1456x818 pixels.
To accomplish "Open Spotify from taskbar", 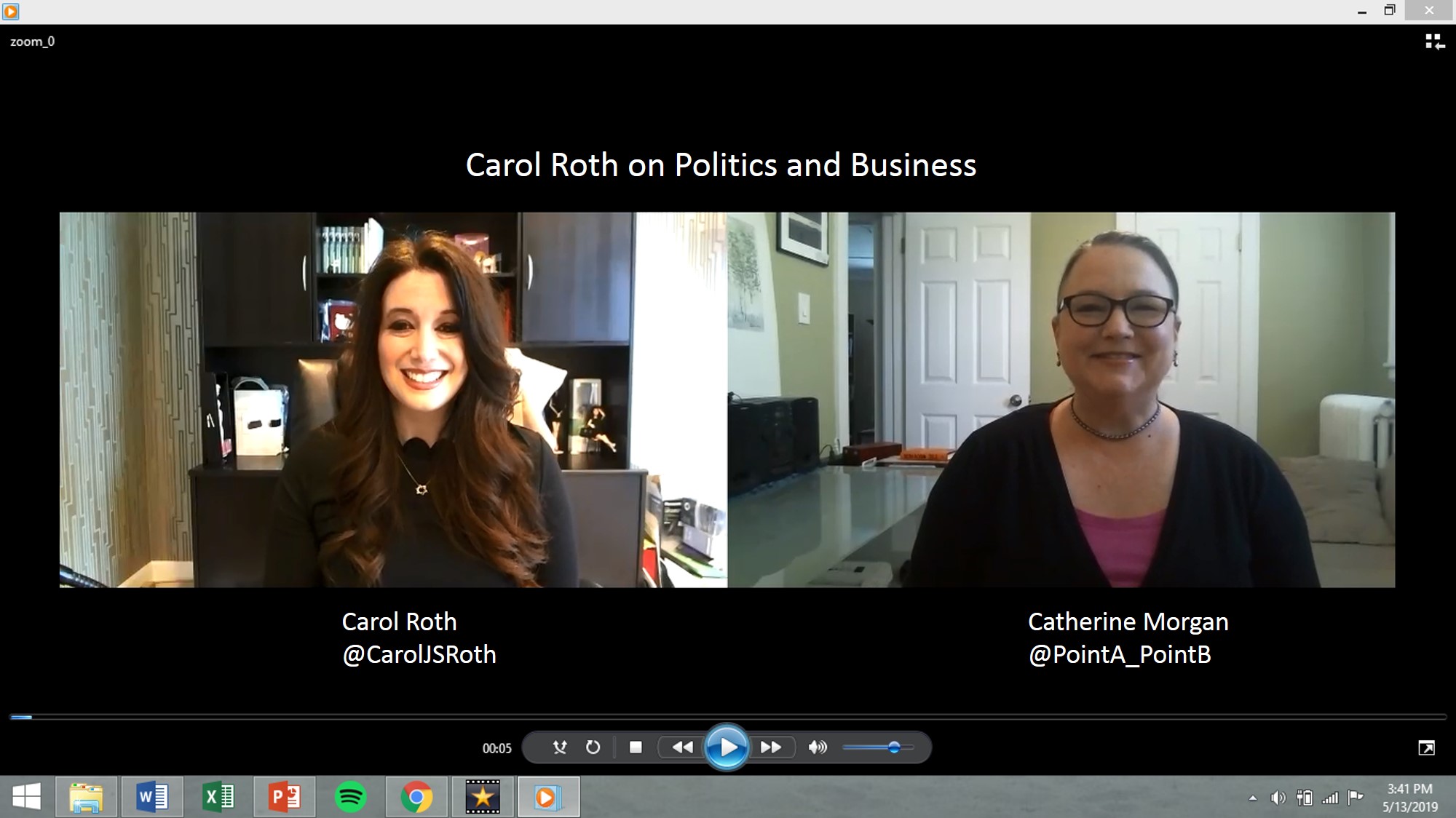I will click(350, 797).
